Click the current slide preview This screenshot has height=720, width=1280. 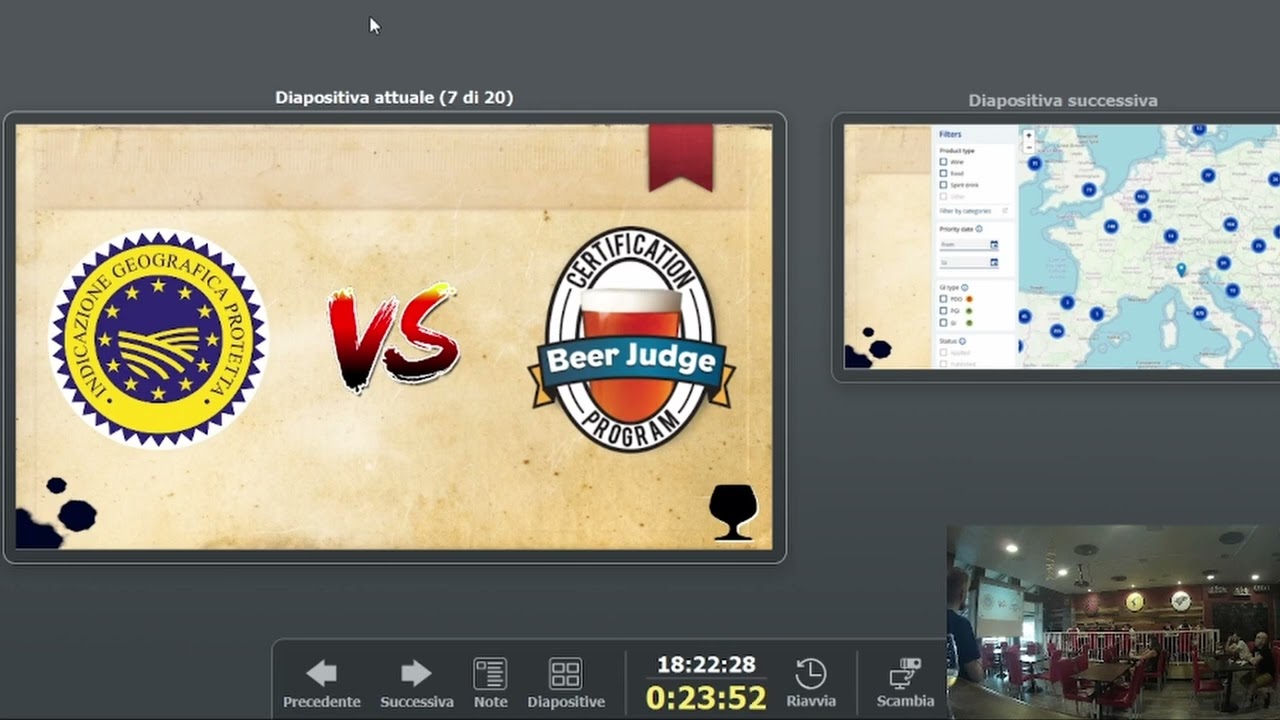[x=394, y=337]
